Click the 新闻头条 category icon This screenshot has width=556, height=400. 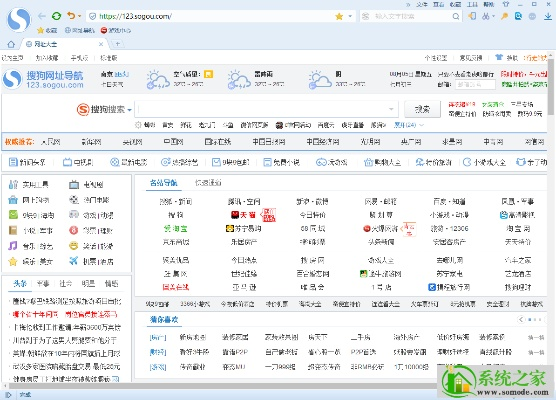click(13, 162)
